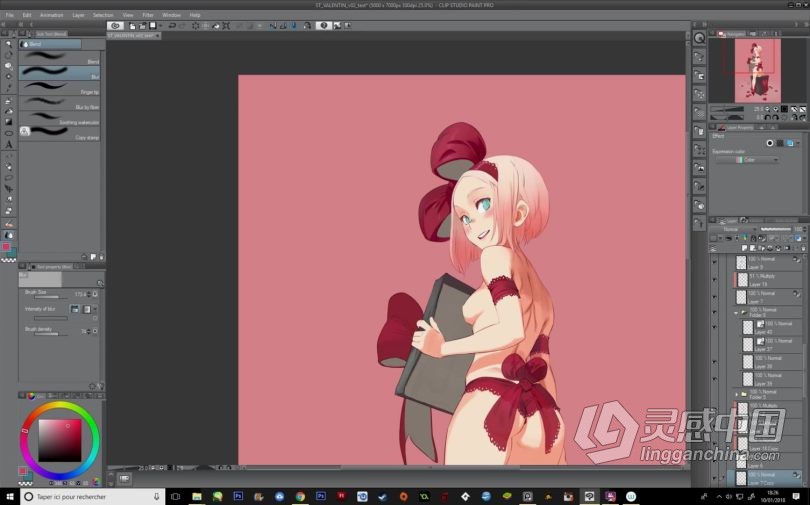Select the Text tool with letter A
The width and height of the screenshot is (810, 505).
pos(8,145)
